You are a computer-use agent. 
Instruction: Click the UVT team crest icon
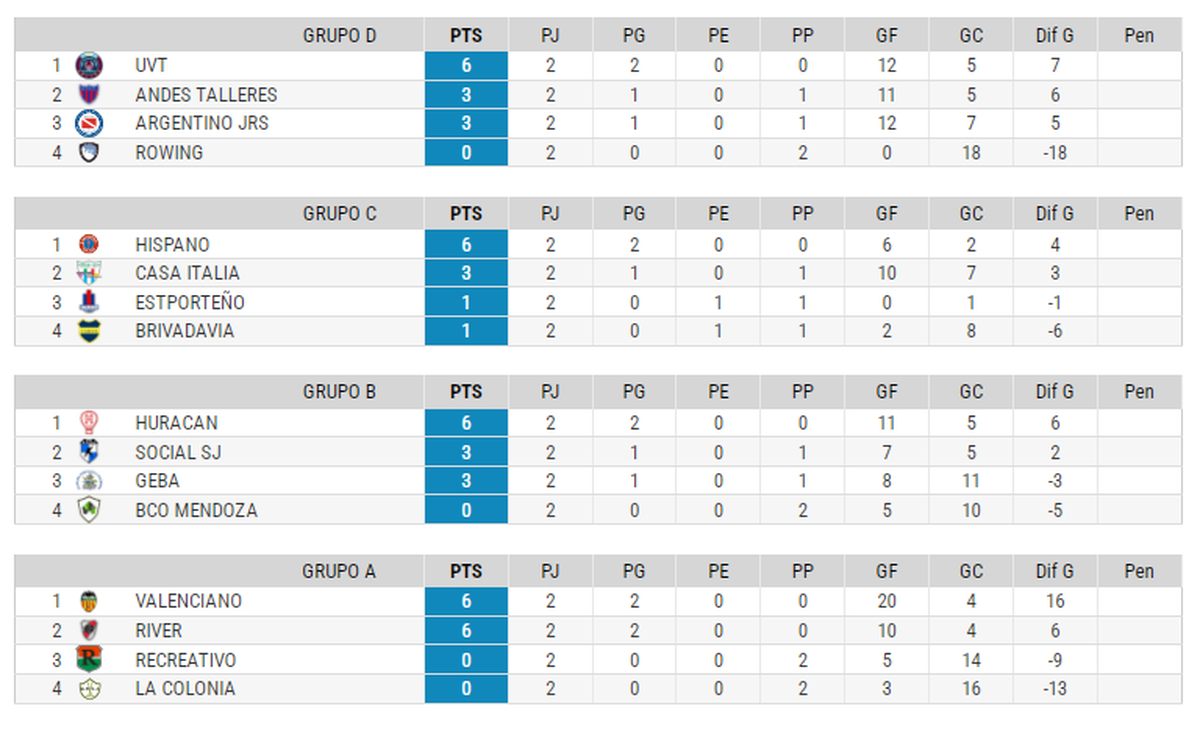(x=89, y=66)
